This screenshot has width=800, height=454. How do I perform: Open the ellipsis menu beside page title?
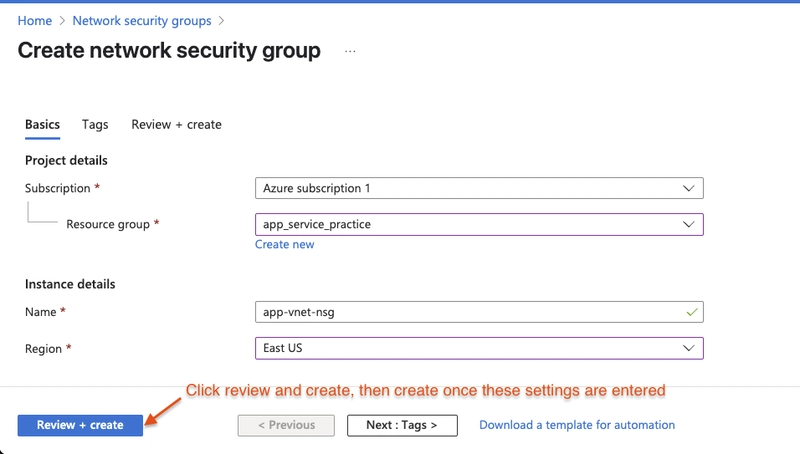tap(350, 52)
